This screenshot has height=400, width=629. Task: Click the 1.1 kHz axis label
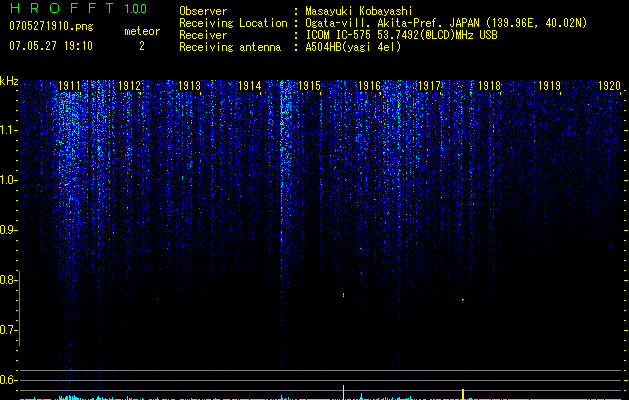pos(8,130)
